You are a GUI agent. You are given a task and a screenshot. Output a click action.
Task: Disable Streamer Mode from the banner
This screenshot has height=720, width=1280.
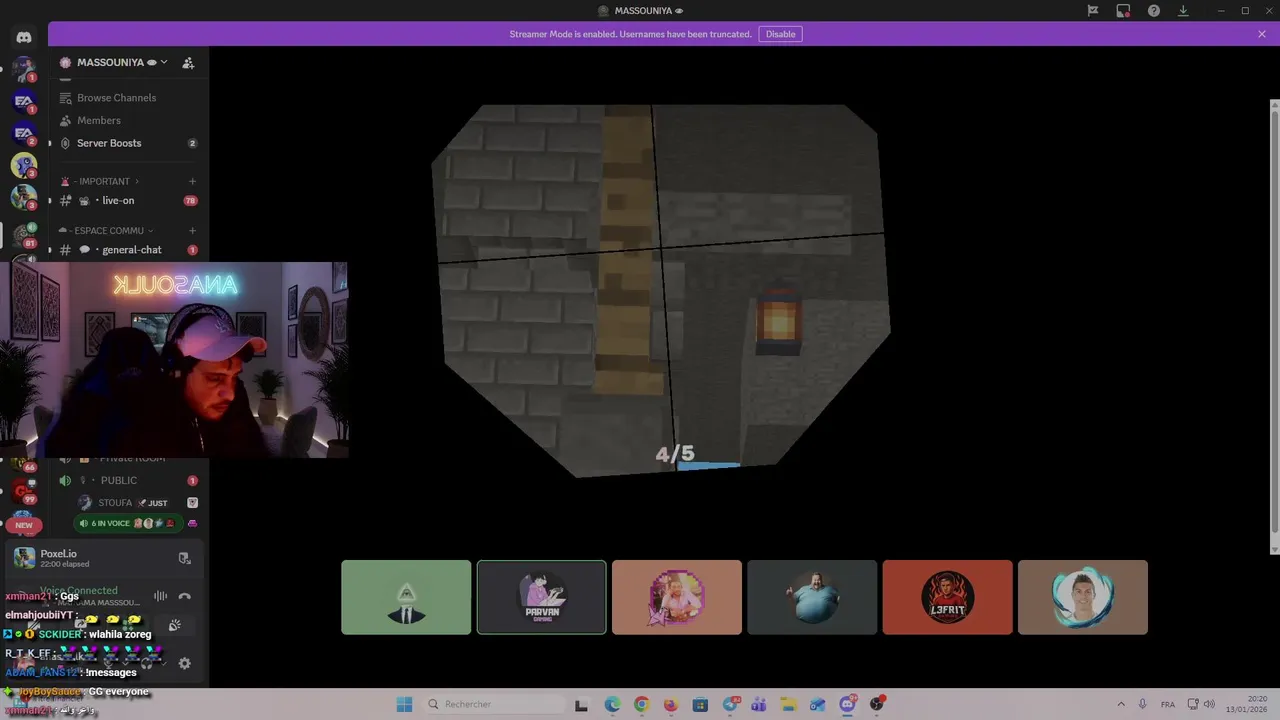tap(780, 34)
